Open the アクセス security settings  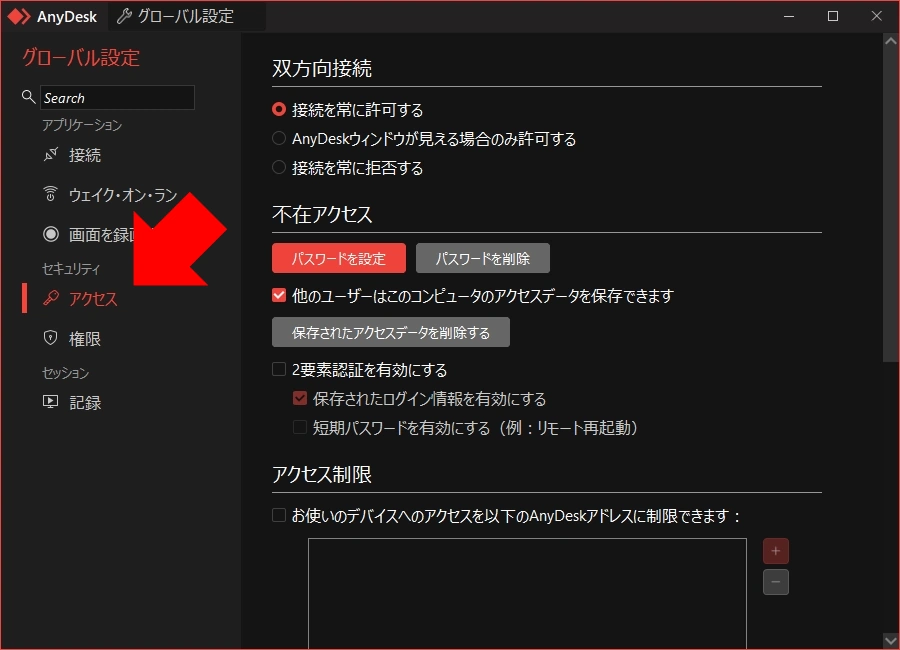coord(49,298)
